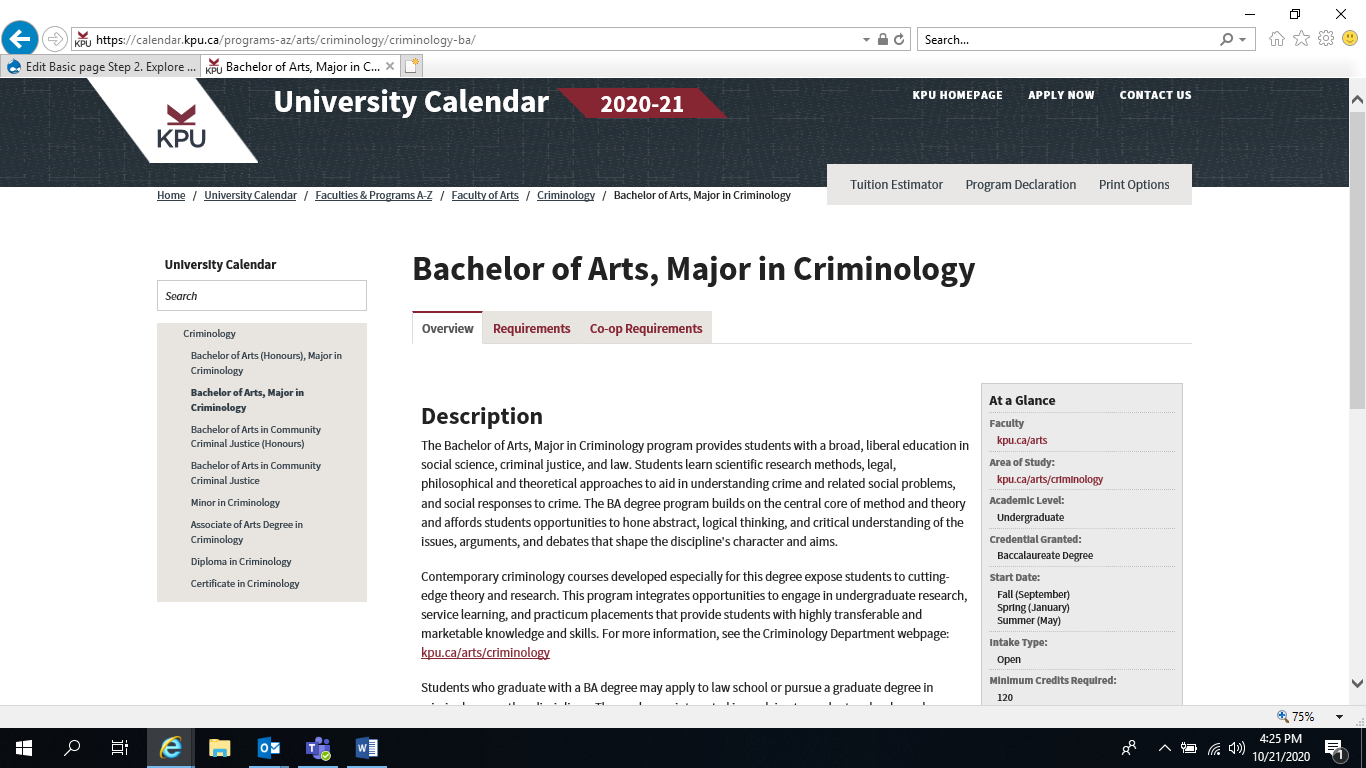The width and height of the screenshot is (1366, 768).
Task: Open the browser Home page icon
Action: [1277, 39]
